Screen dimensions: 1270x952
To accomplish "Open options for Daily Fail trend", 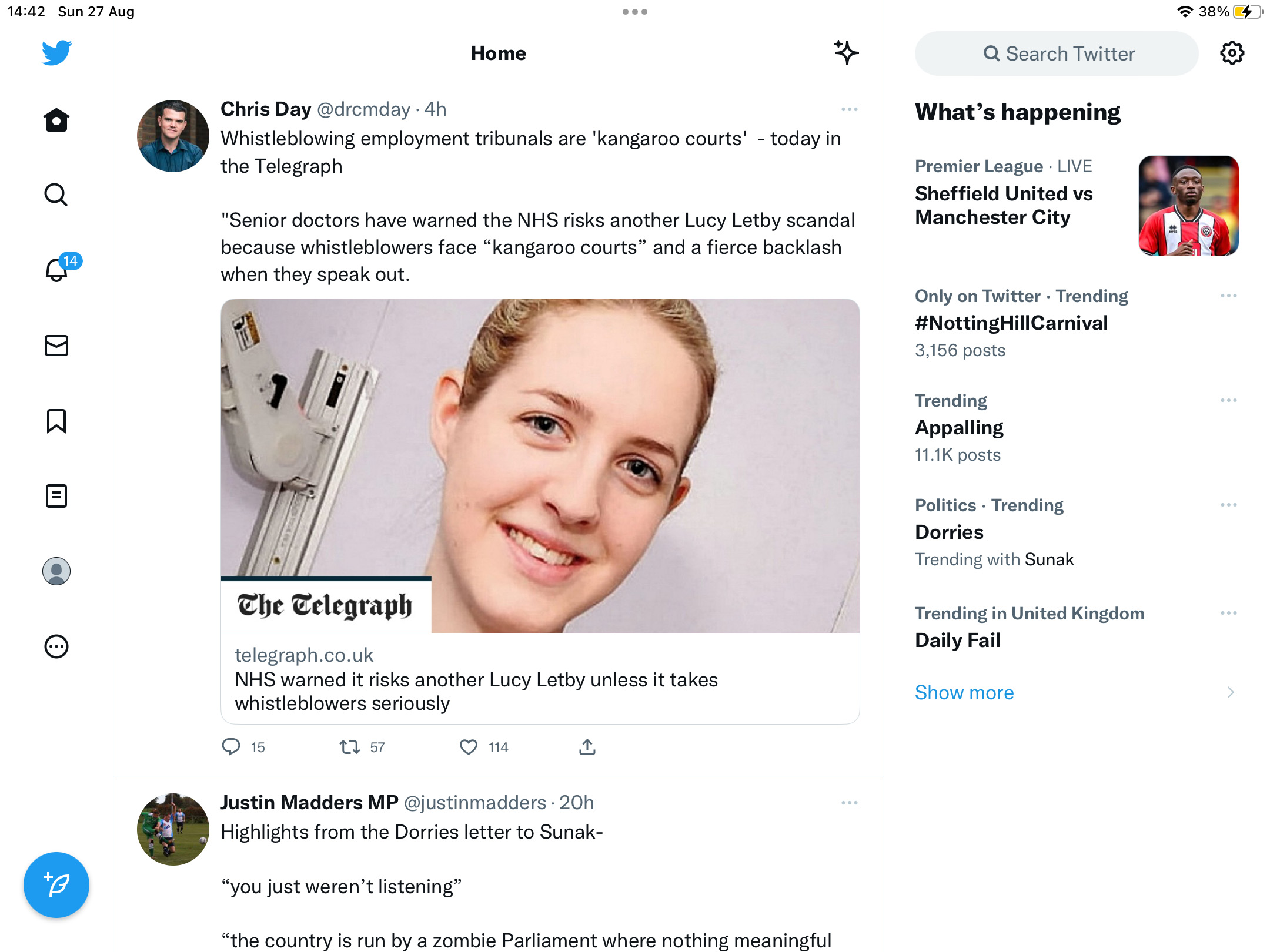I will (1229, 613).
